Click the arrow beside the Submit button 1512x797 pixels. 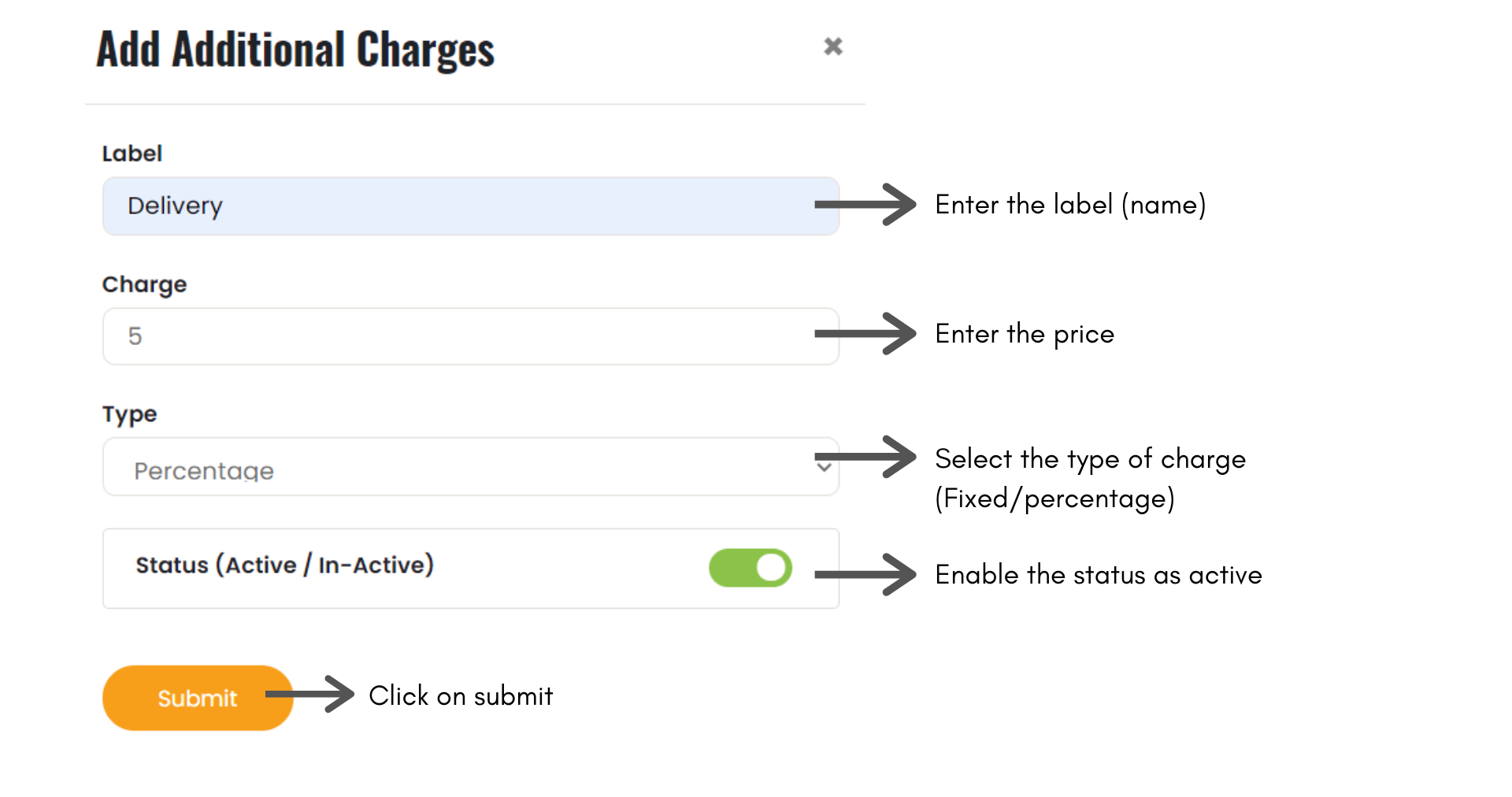(x=309, y=694)
